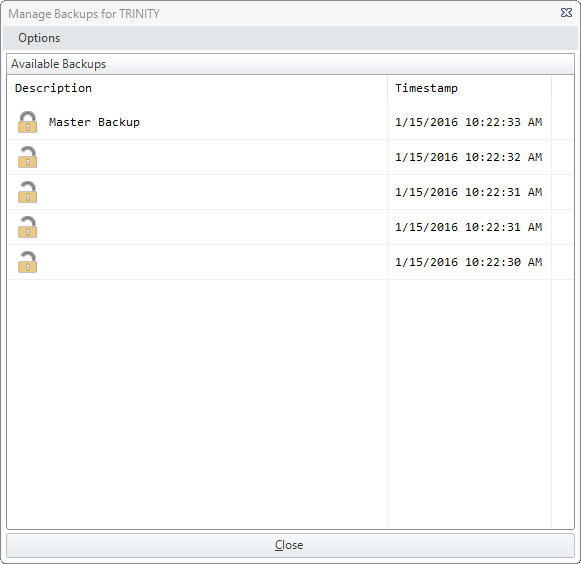This screenshot has height=564, width=581.
Task: Click the empty description cell of the 10:22:32 backup
Action: coord(212,157)
